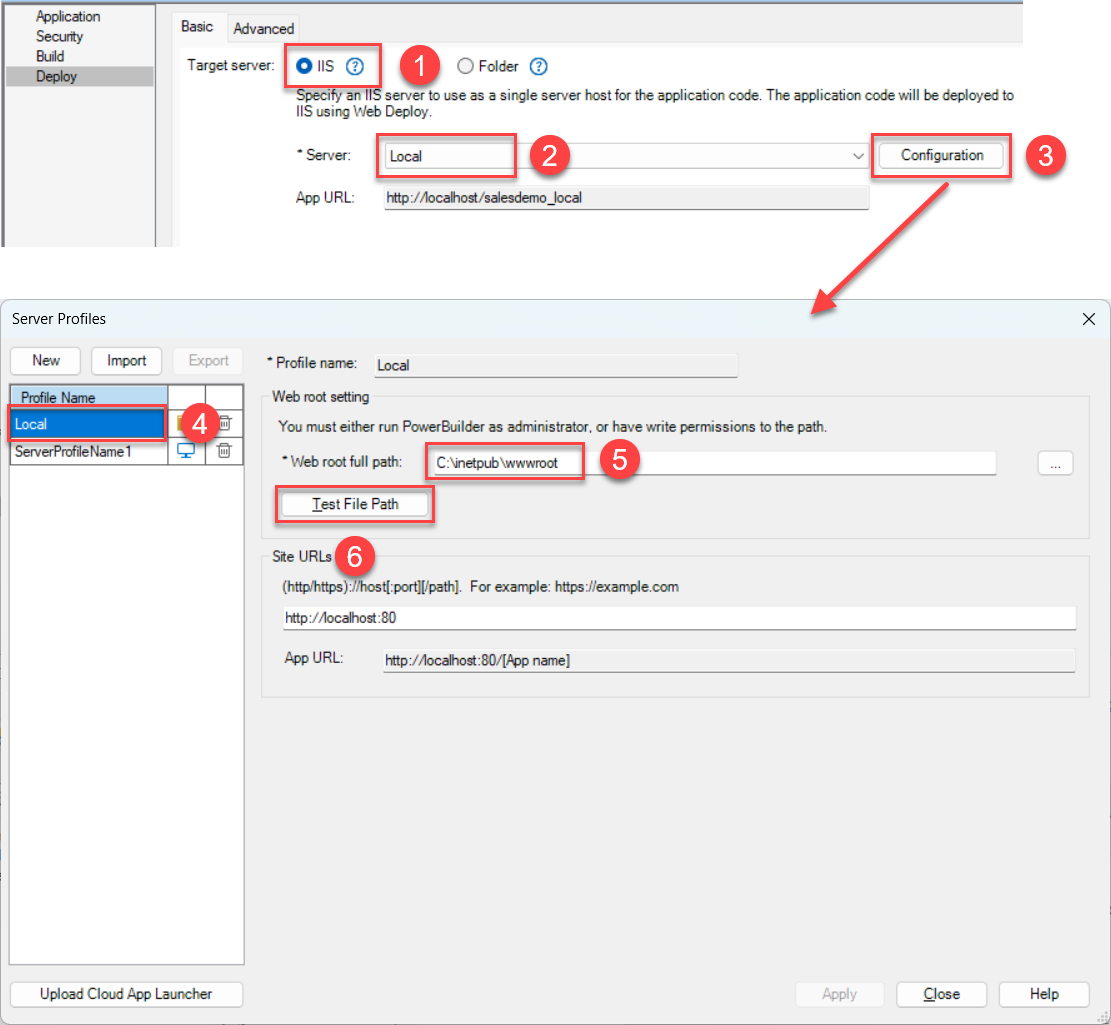Go to the Build settings page

tap(50, 56)
